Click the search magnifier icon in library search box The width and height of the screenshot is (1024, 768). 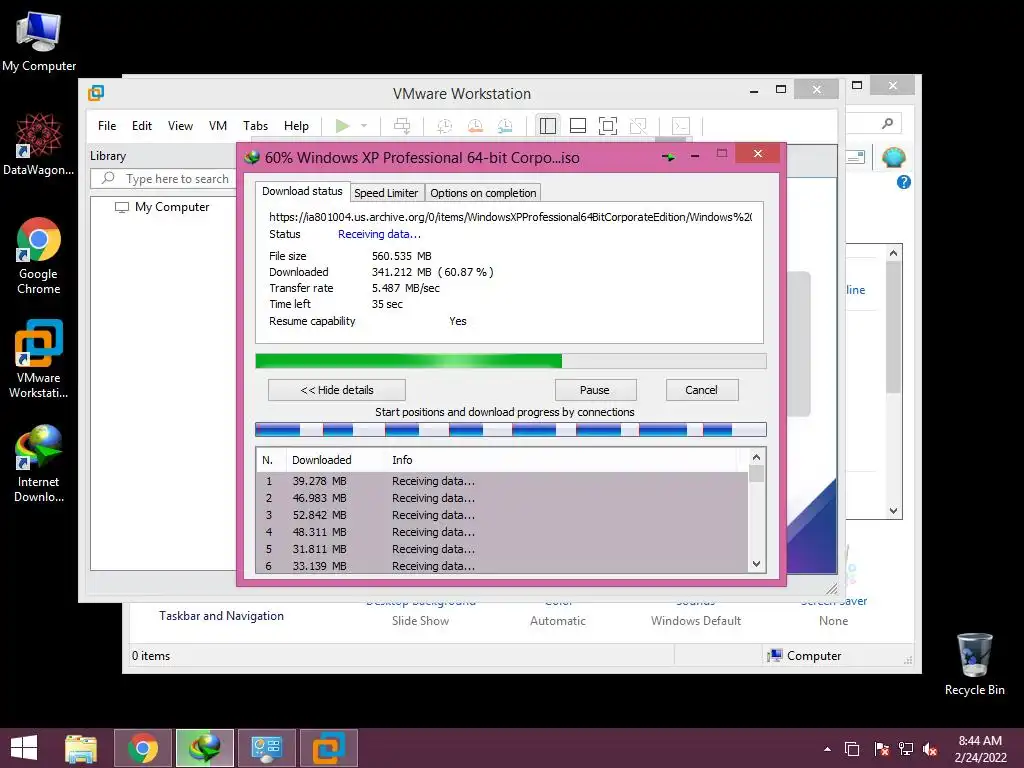pos(108,178)
